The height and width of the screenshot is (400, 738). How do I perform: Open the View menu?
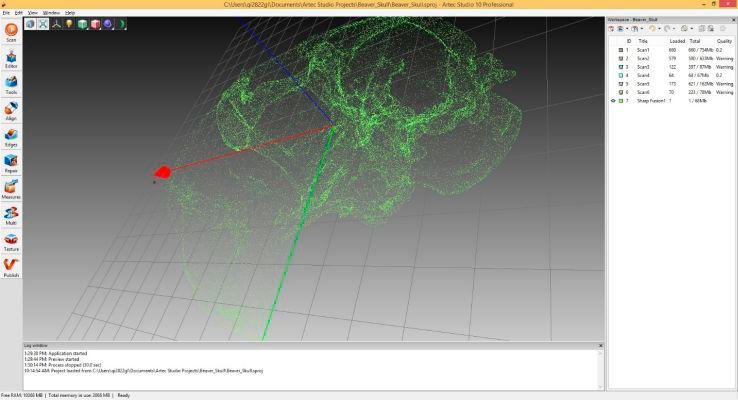(x=32, y=13)
